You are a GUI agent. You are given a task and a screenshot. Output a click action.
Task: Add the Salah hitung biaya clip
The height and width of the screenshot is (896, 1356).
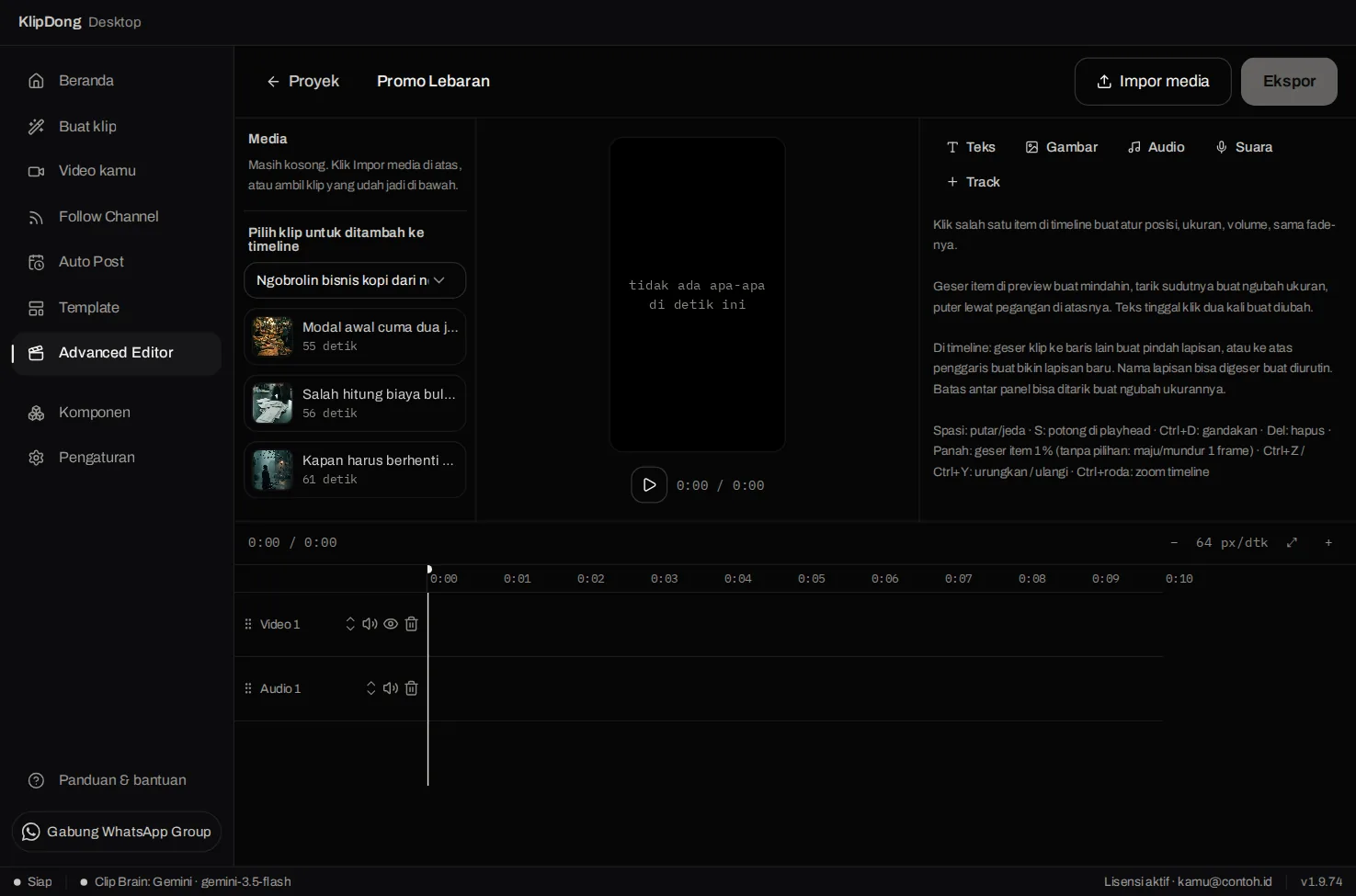(355, 403)
